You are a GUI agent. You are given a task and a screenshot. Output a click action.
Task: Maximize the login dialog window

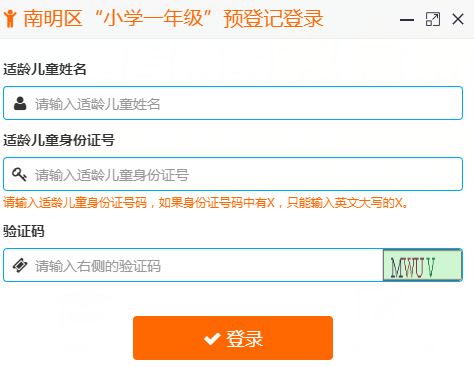(x=433, y=19)
